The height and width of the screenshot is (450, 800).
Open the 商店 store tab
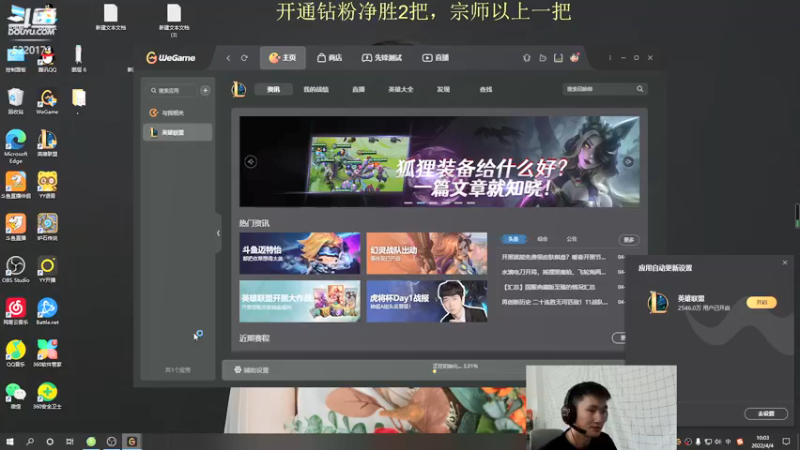tap(329, 58)
